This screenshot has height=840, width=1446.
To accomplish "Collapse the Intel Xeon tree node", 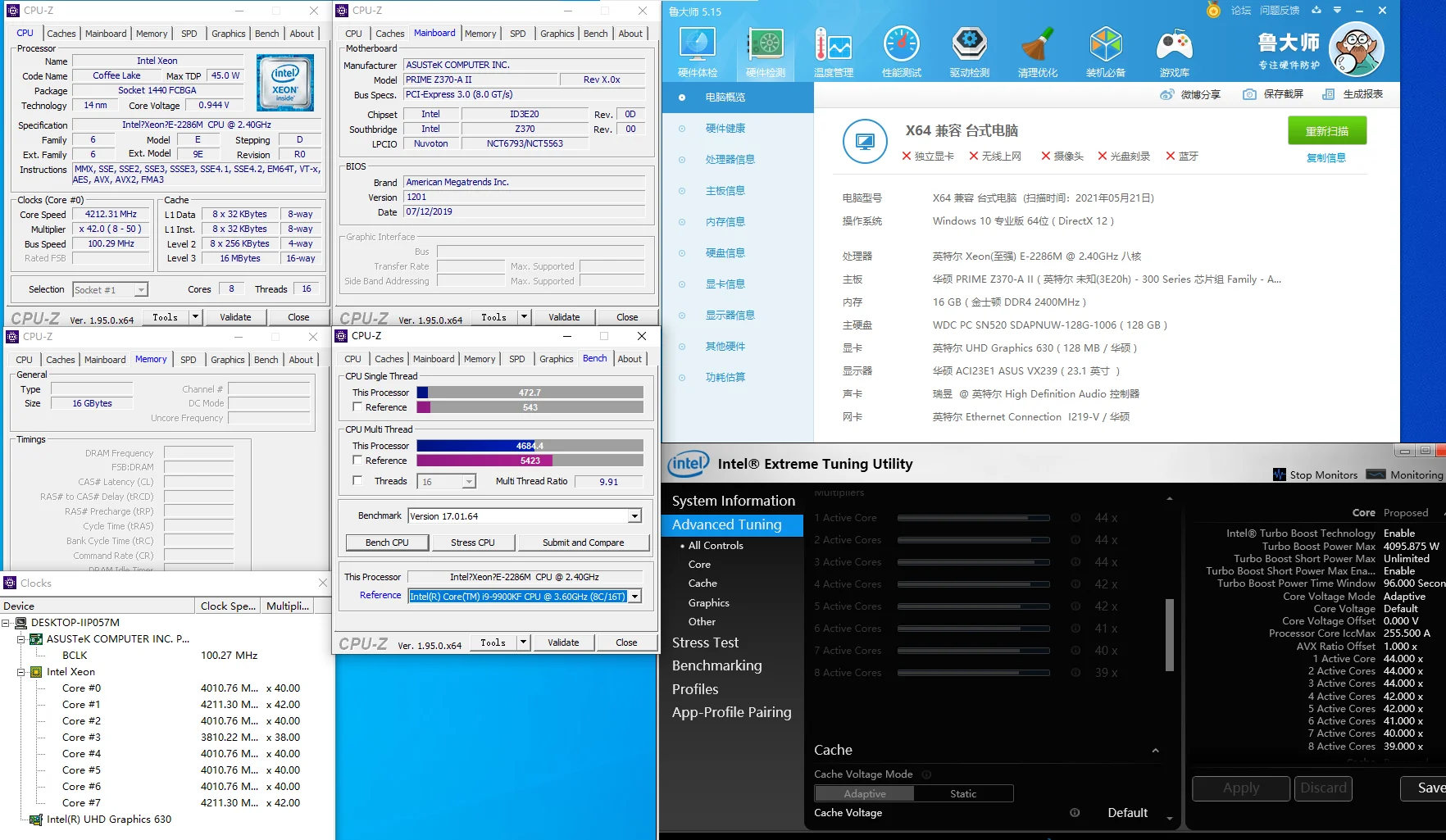I will (x=21, y=672).
